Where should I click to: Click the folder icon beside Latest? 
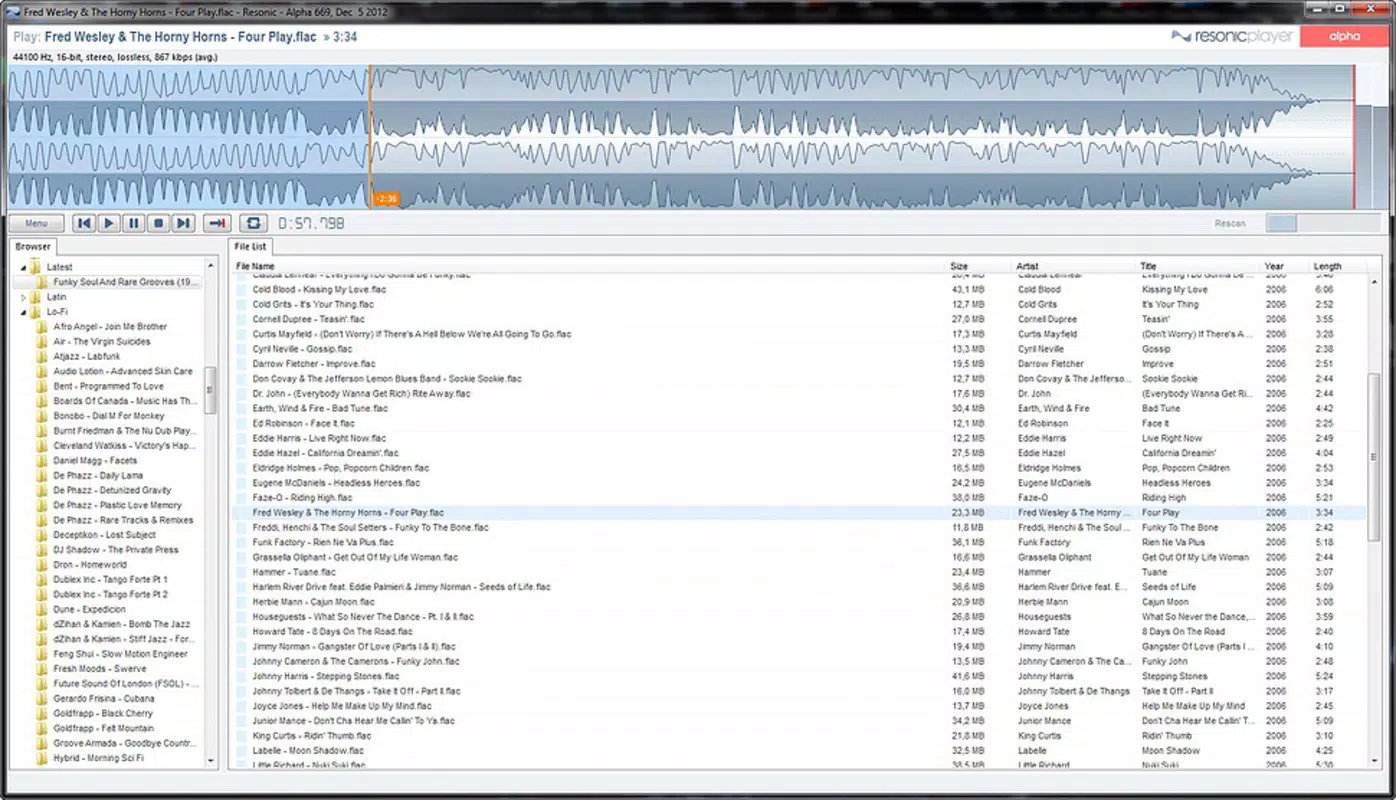(36, 267)
